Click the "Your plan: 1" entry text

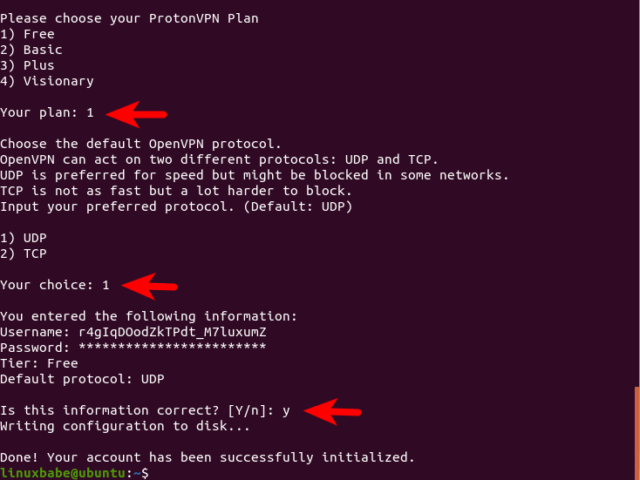coord(47,112)
